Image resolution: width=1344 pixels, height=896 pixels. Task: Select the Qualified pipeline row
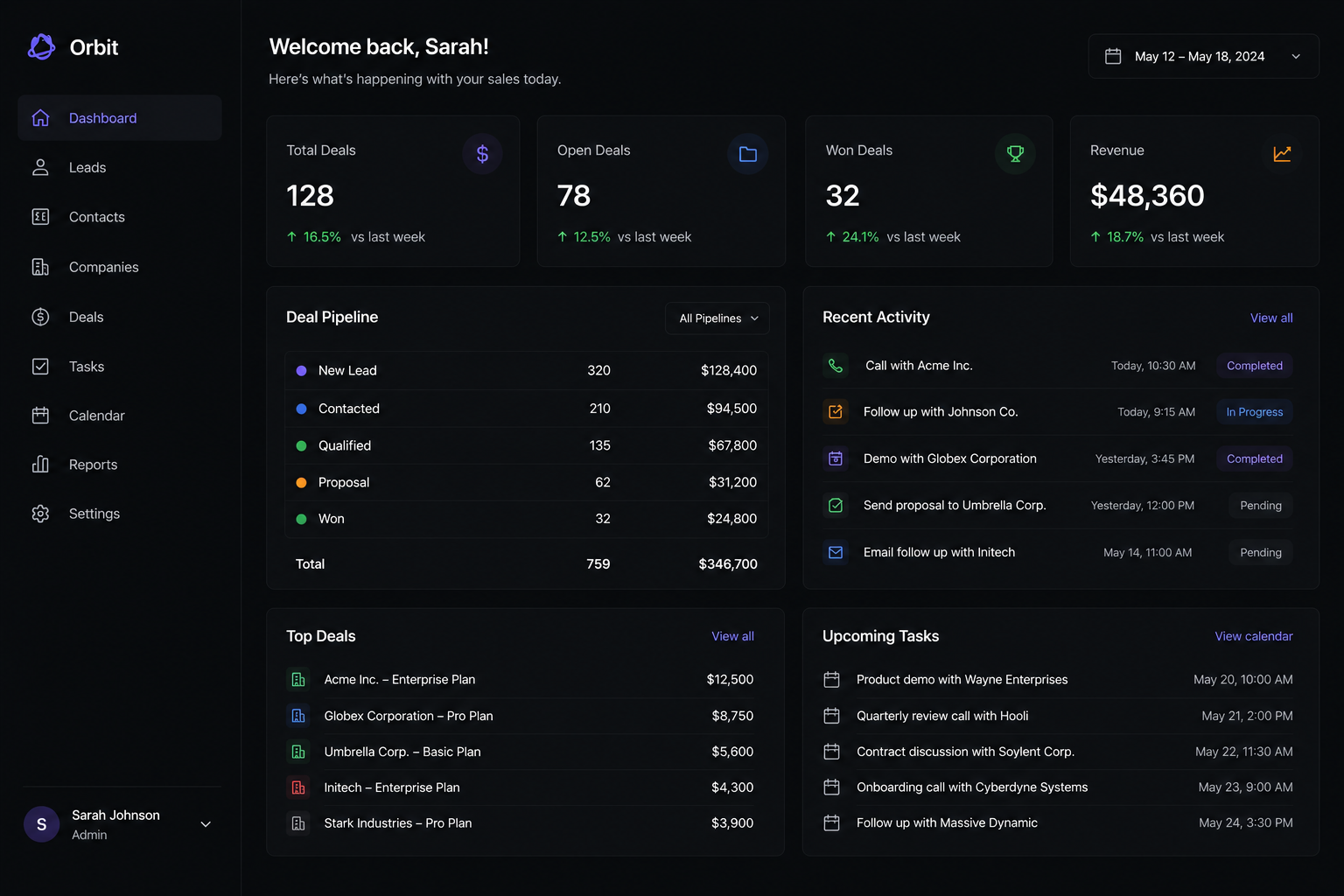[526, 445]
